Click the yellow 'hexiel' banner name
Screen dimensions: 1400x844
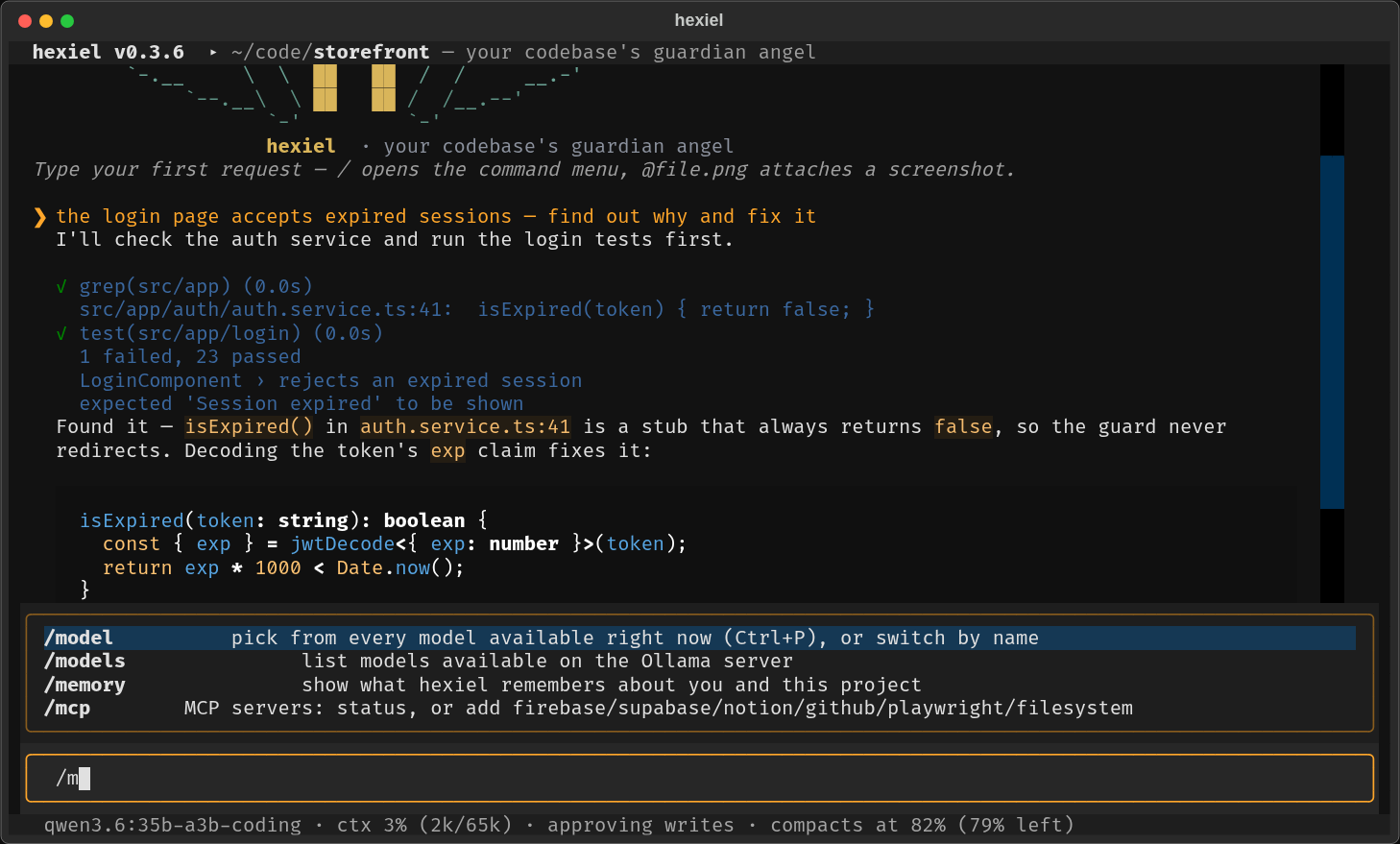coord(301,146)
